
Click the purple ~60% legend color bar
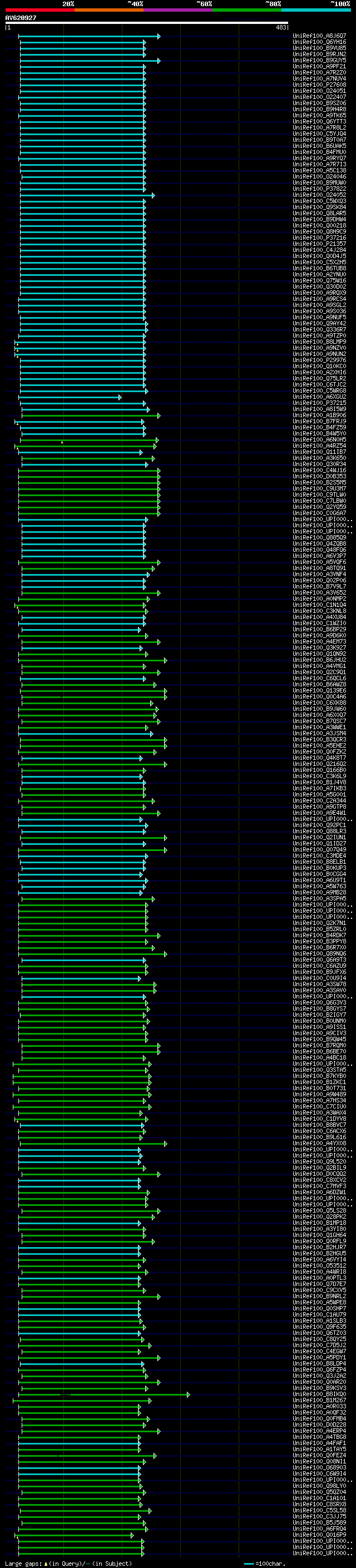click(179, 10)
